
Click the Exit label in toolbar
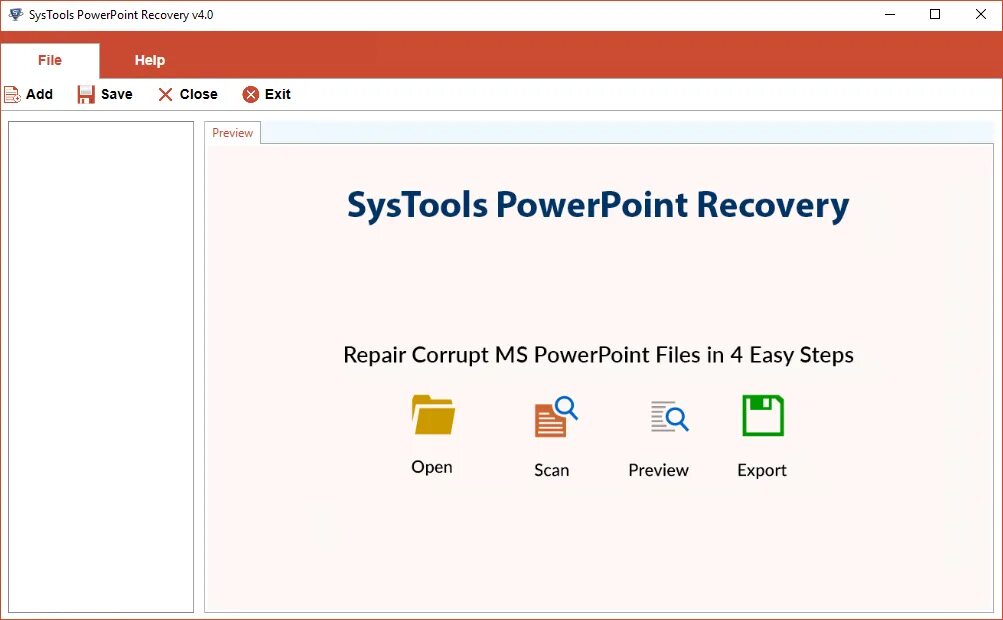click(278, 94)
